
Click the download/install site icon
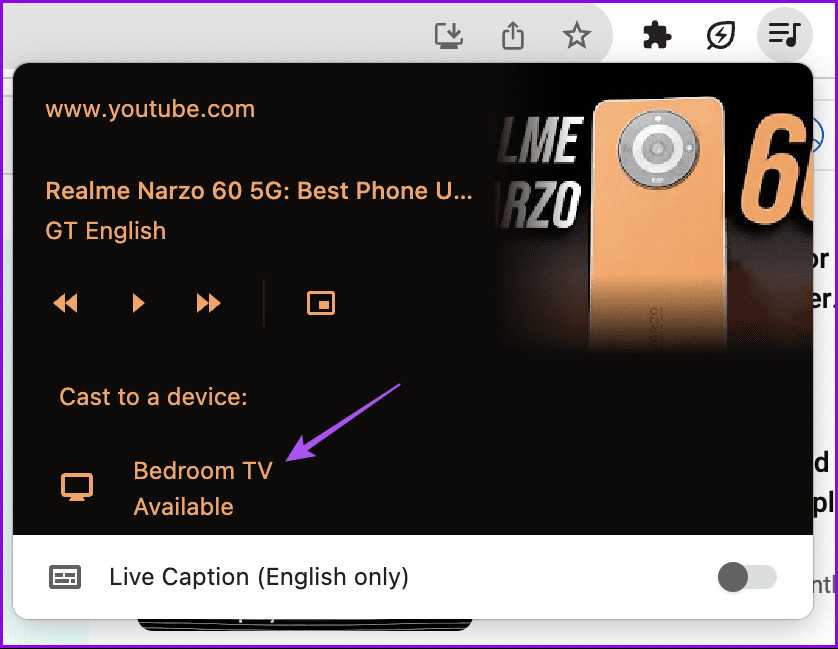[x=449, y=35]
